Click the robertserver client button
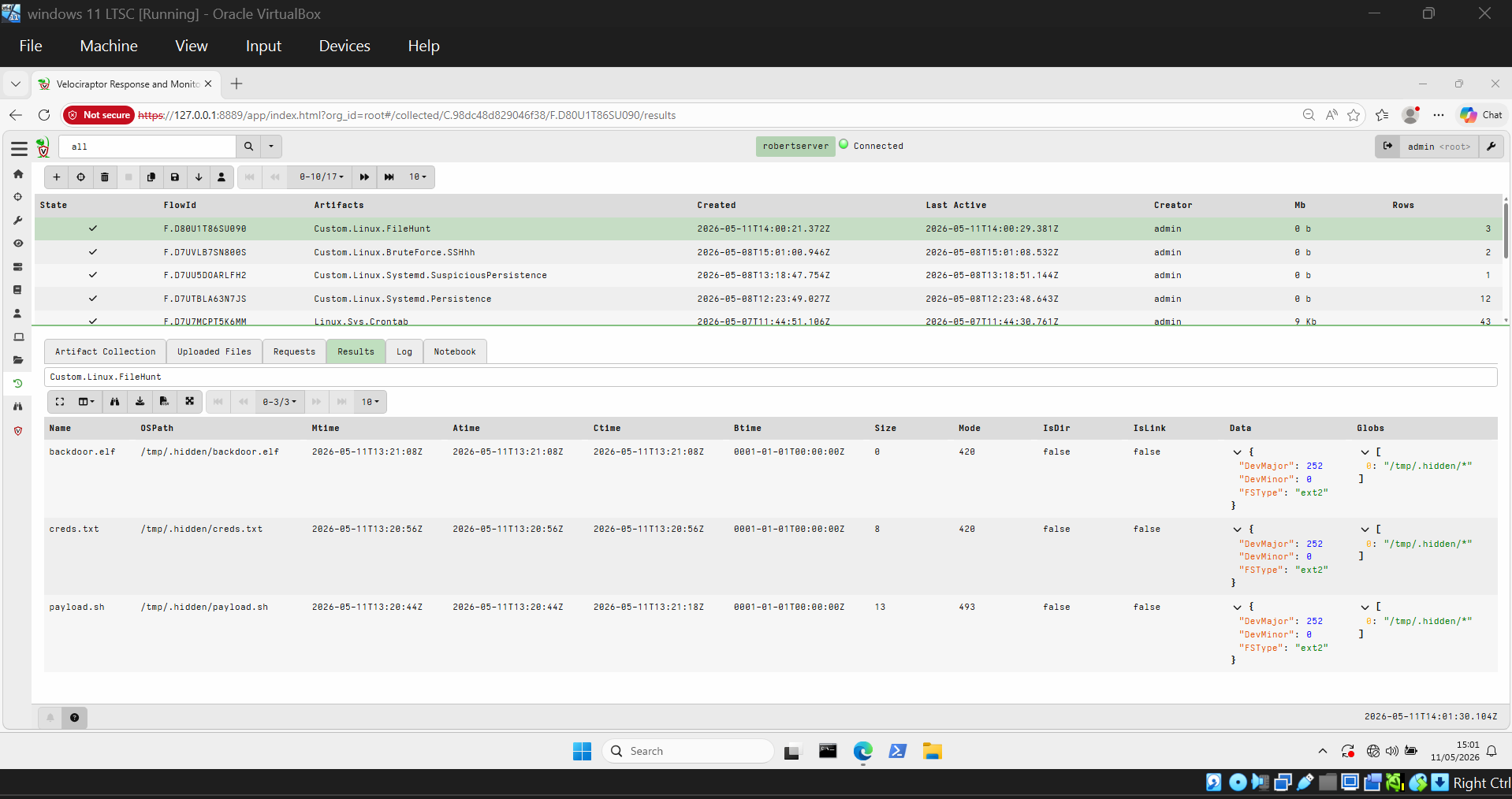 pos(795,146)
